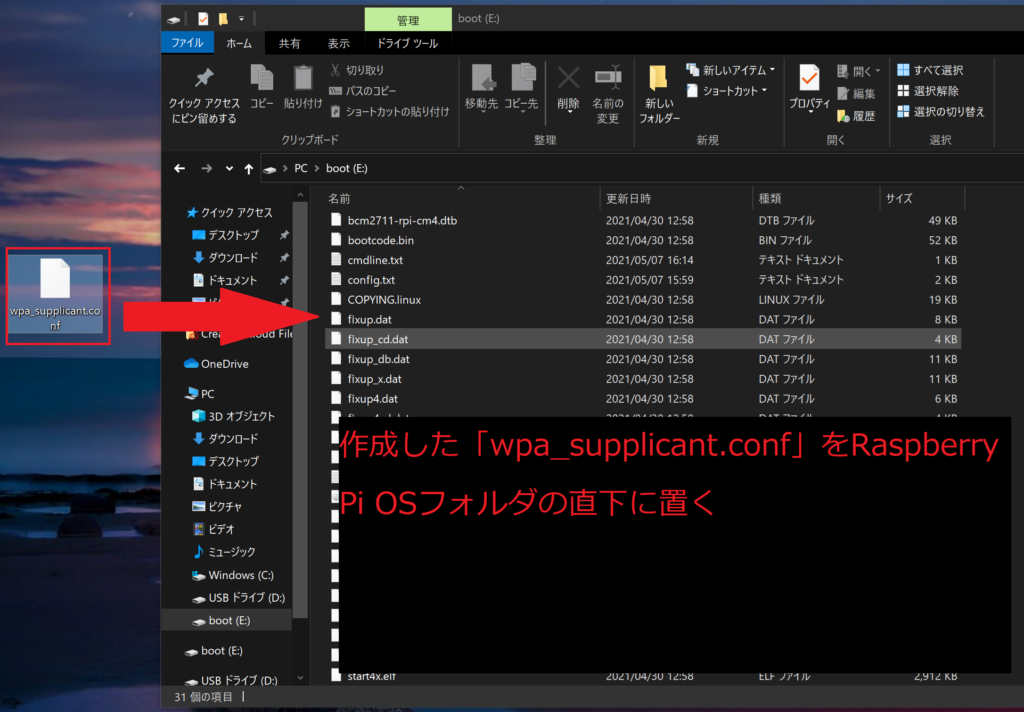
Task: Open OneDrive in the navigation pane
Action: tap(217, 364)
